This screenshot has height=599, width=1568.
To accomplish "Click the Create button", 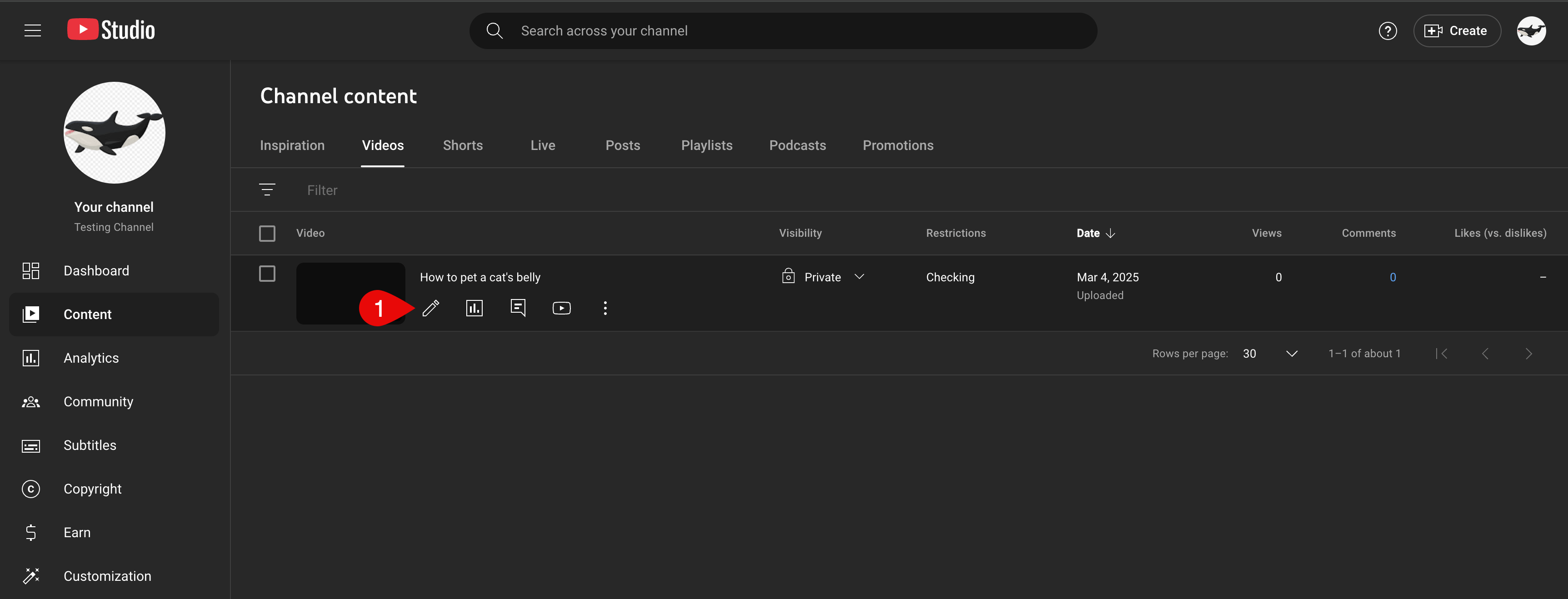I will coord(1456,30).
